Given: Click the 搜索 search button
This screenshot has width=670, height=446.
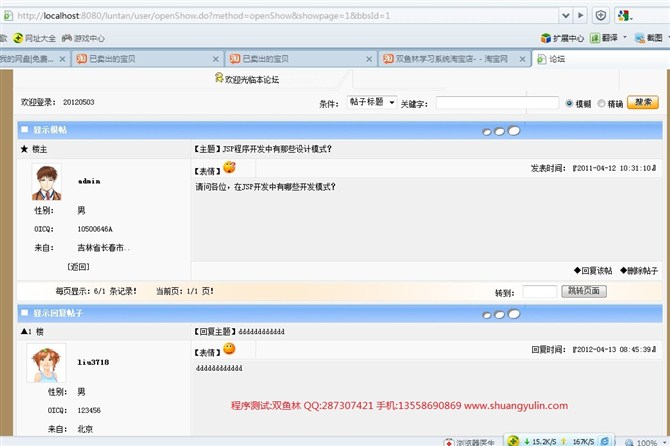Looking at the screenshot, I should (x=643, y=103).
